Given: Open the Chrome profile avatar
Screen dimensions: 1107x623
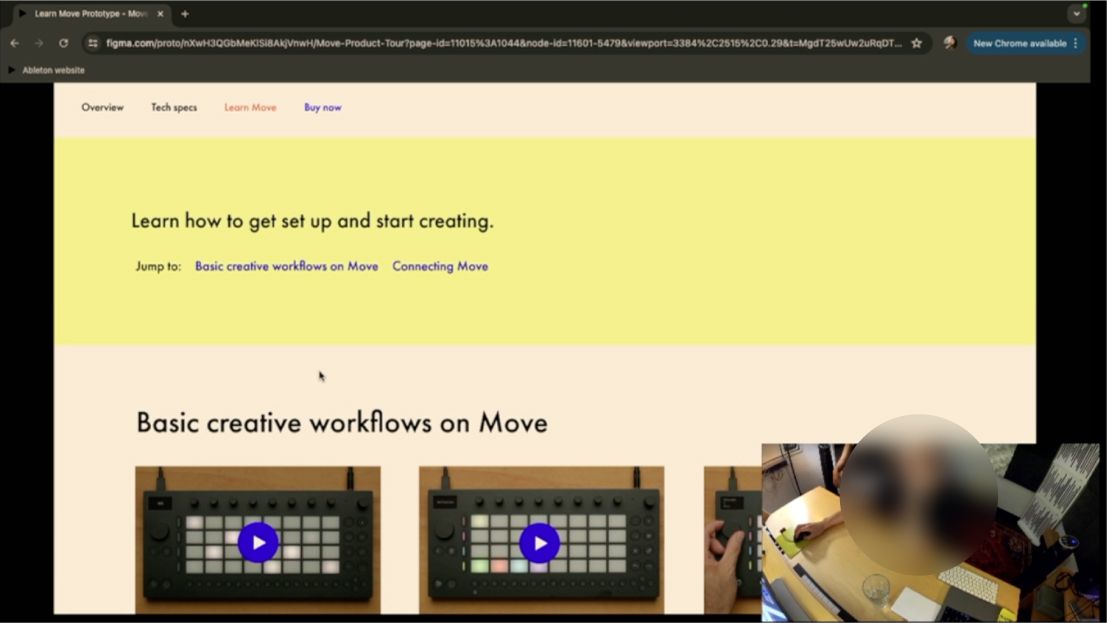Looking at the screenshot, I should tap(950, 43).
